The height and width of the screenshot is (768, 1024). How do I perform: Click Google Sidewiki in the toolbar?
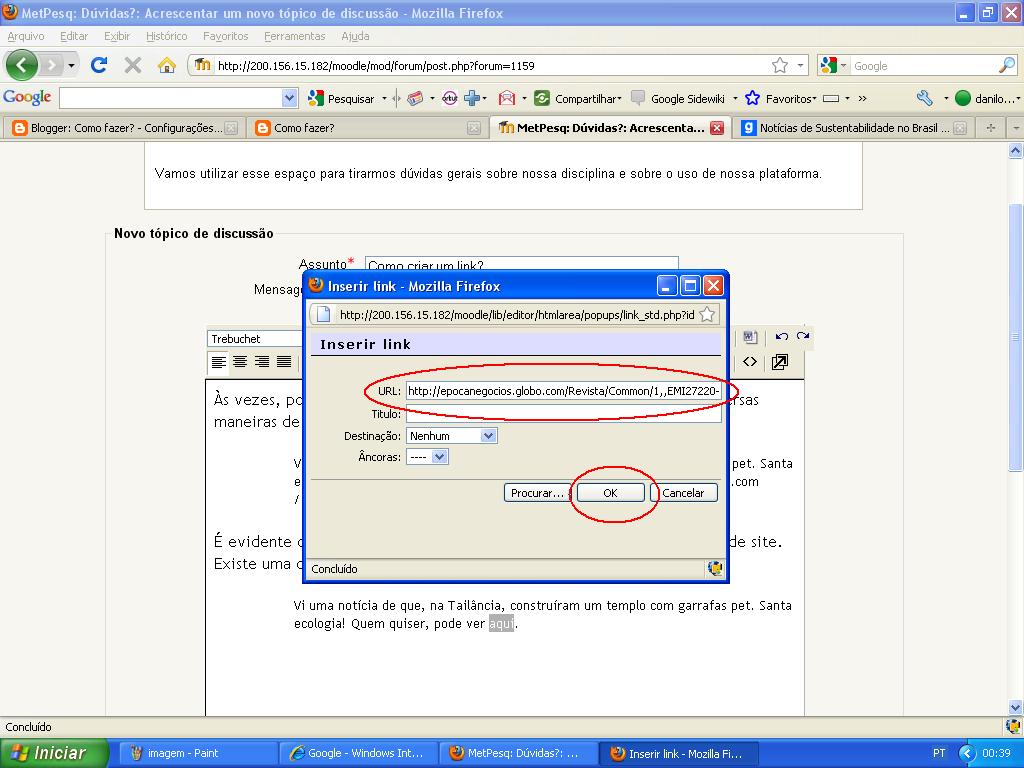[678, 99]
